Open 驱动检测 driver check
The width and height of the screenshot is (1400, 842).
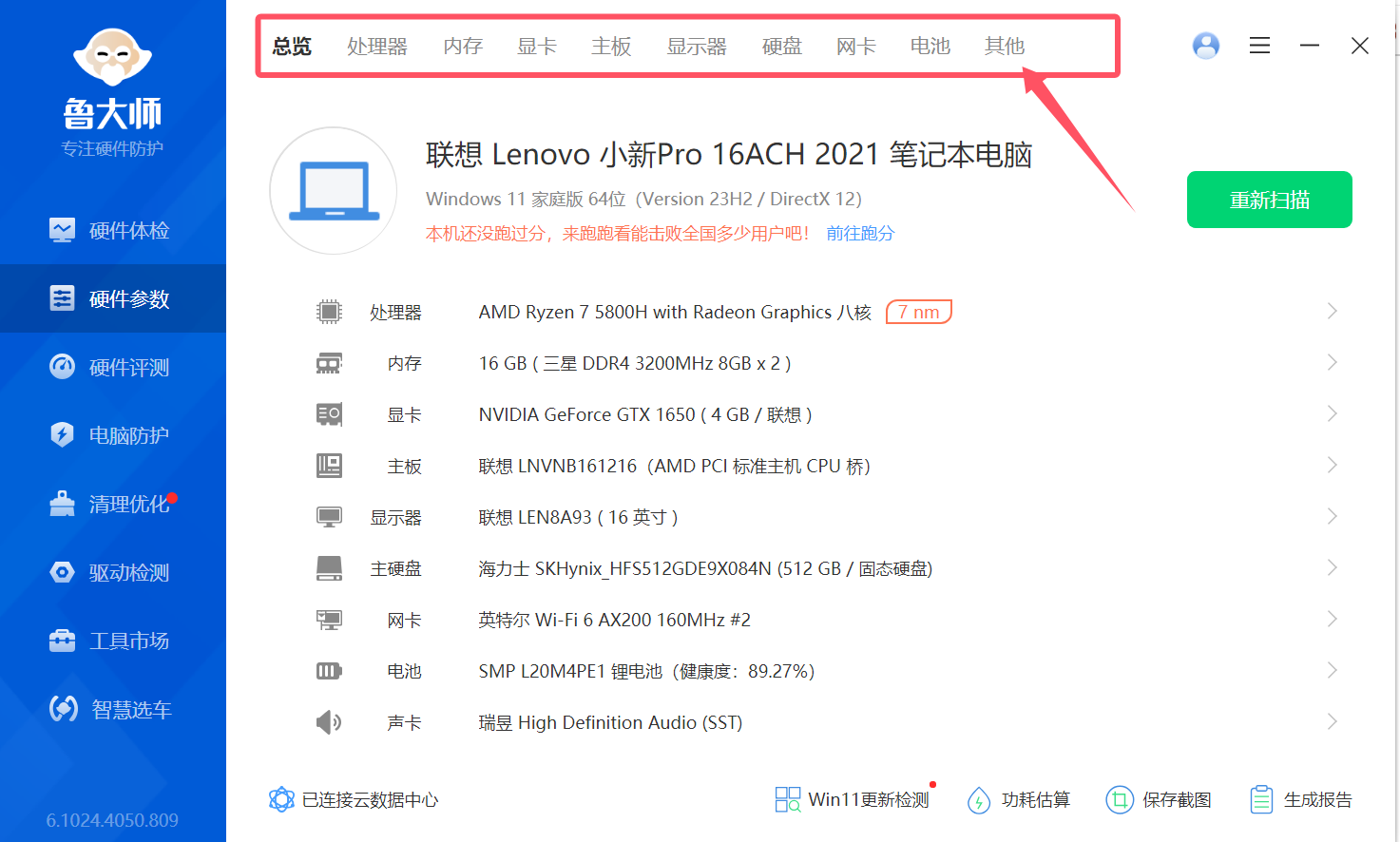pyautogui.click(x=113, y=572)
